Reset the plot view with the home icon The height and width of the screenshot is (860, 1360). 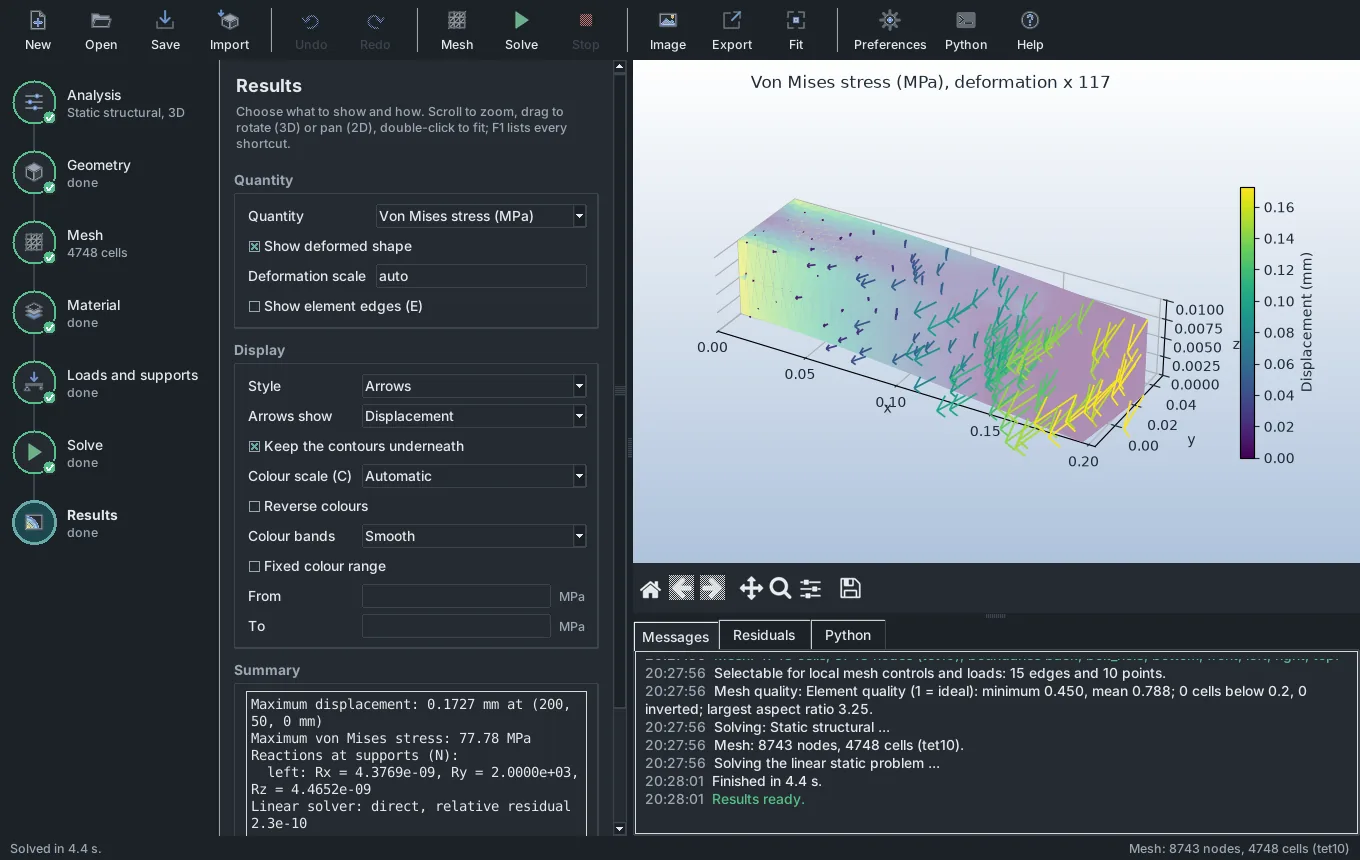coord(650,589)
